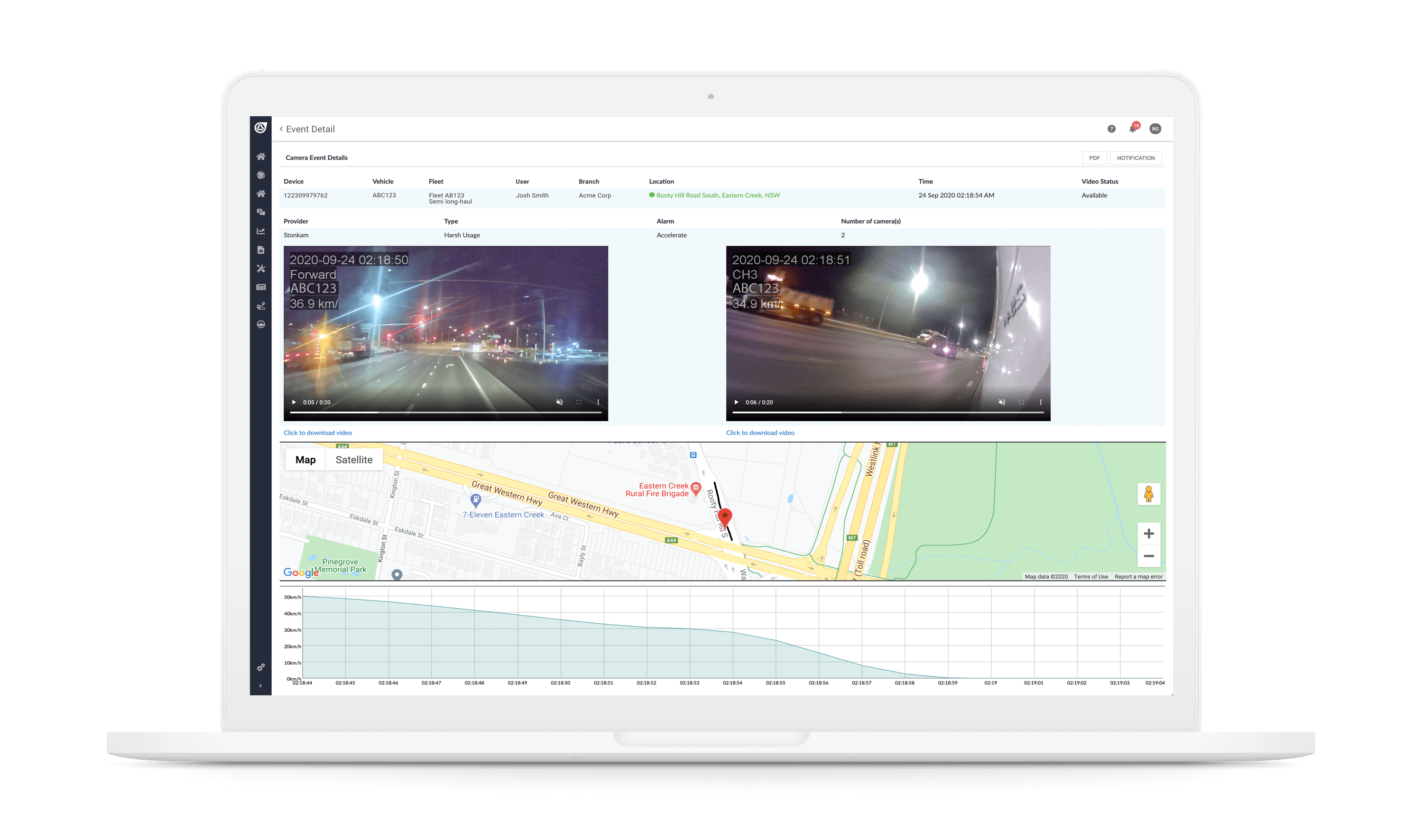Viewport: 1423px width, 840px height.
Task: Toggle fullscreen on the CH3 video
Action: tap(1022, 403)
